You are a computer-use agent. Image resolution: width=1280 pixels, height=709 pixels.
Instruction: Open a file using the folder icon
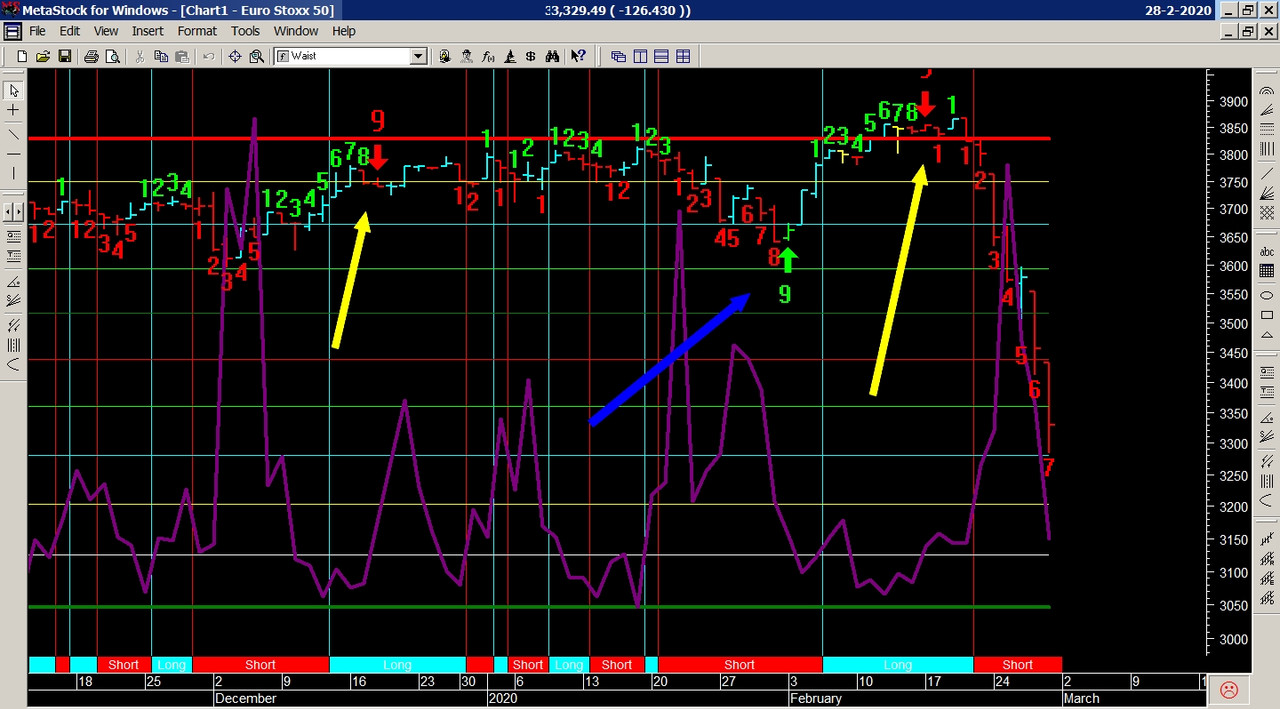pyautogui.click(x=43, y=56)
